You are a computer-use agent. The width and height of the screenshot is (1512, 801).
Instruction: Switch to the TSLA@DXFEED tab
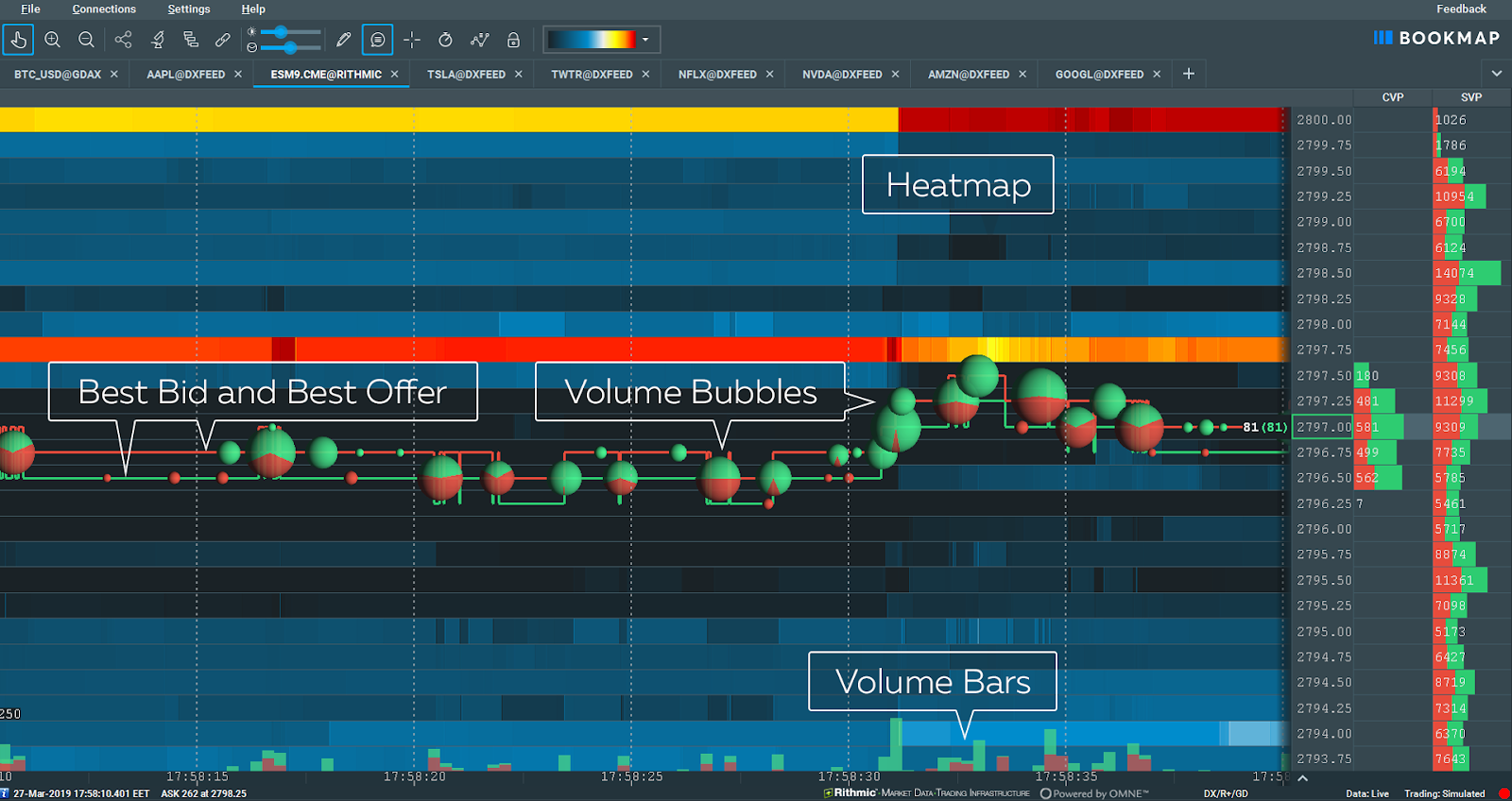tap(466, 75)
